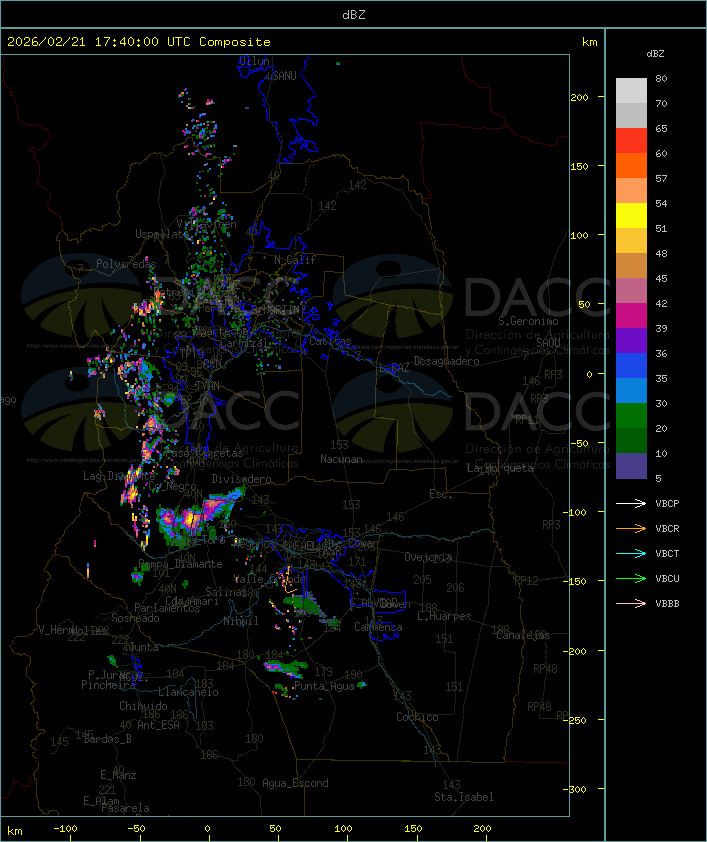The width and height of the screenshot is (707, 842).
Task: Select the green 20-30 dBZ swatch
Action: click(x=631, y=416)
